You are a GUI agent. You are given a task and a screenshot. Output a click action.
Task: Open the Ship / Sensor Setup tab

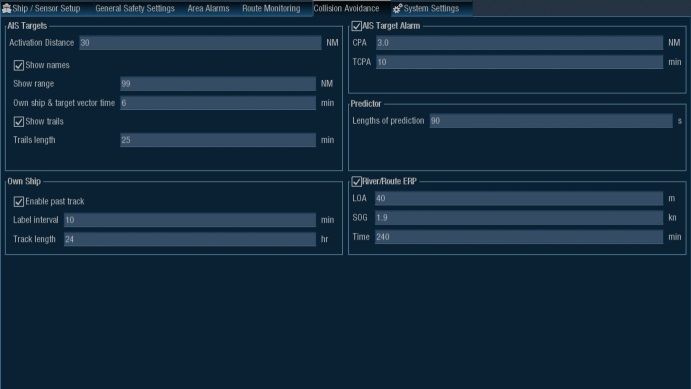tap(42, 8)
